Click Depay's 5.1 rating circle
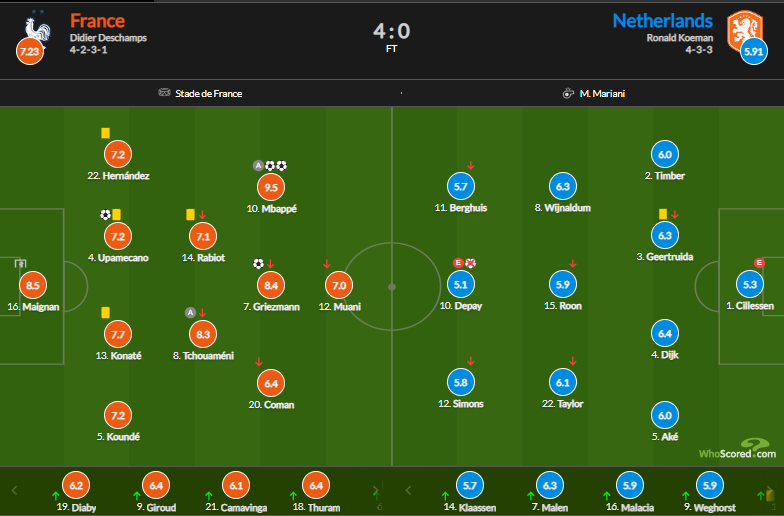The image size is (784, 516). point(461,284)
